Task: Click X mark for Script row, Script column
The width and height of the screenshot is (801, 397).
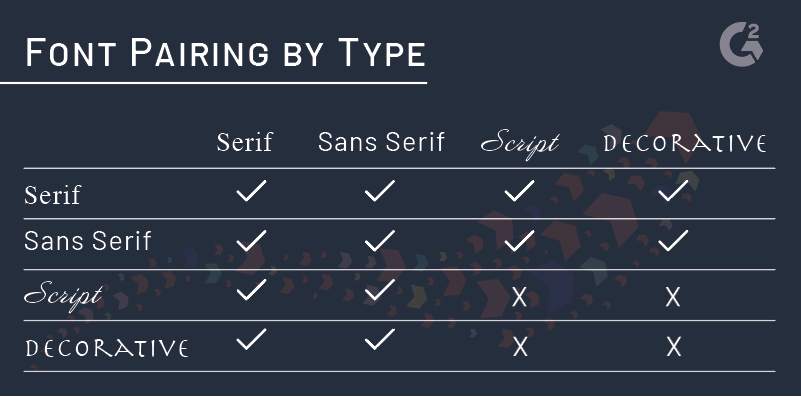Action: (520, 297)
